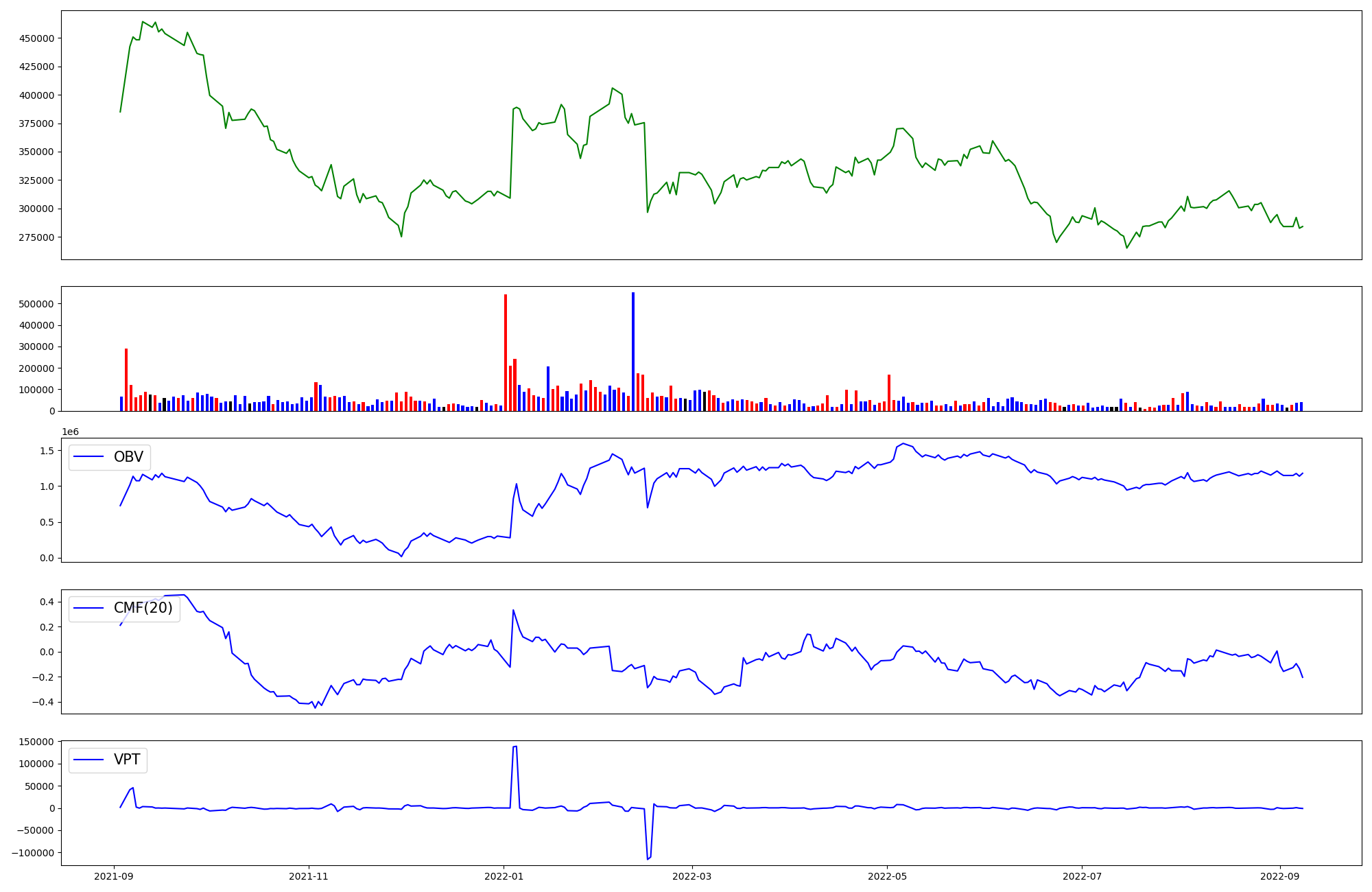The width and height of the screenshot is (1372, 892).
Task: Select the 2021-09 x-axis date label
Action: point(113,876)
